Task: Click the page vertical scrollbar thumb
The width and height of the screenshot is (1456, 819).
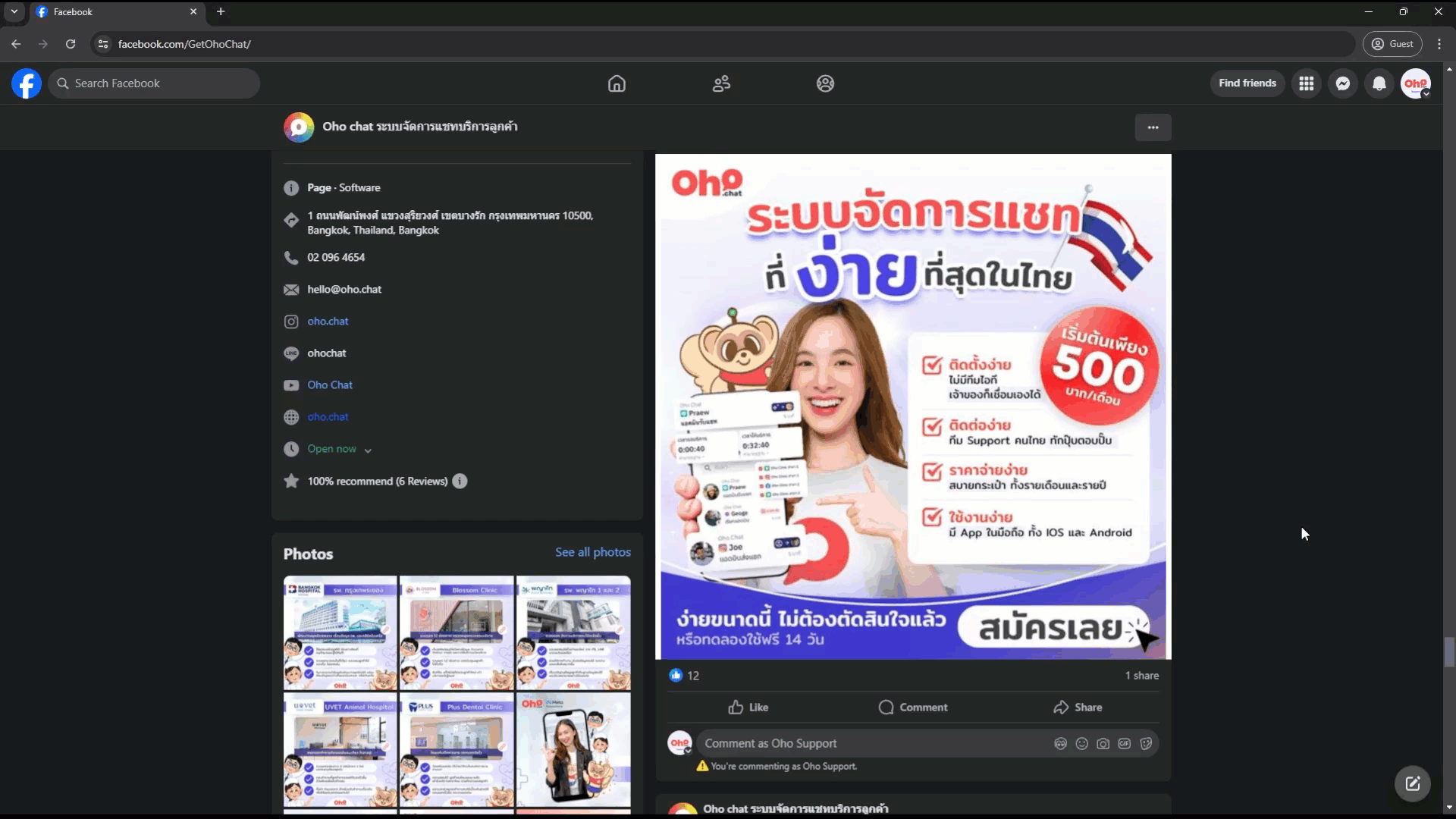Action: pyautogui.click(x=1449, y=652)
